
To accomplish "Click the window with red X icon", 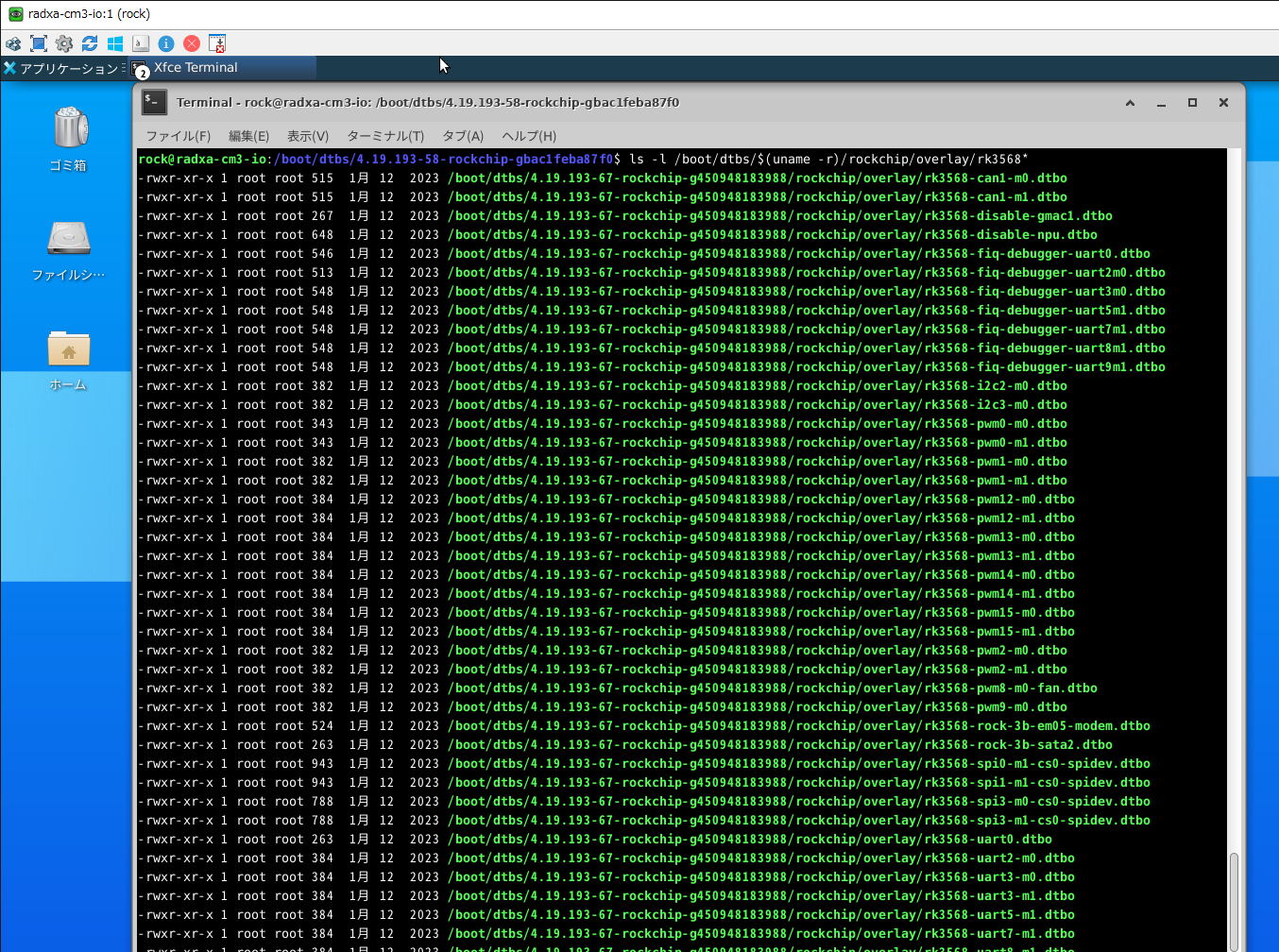I will 217,43.
